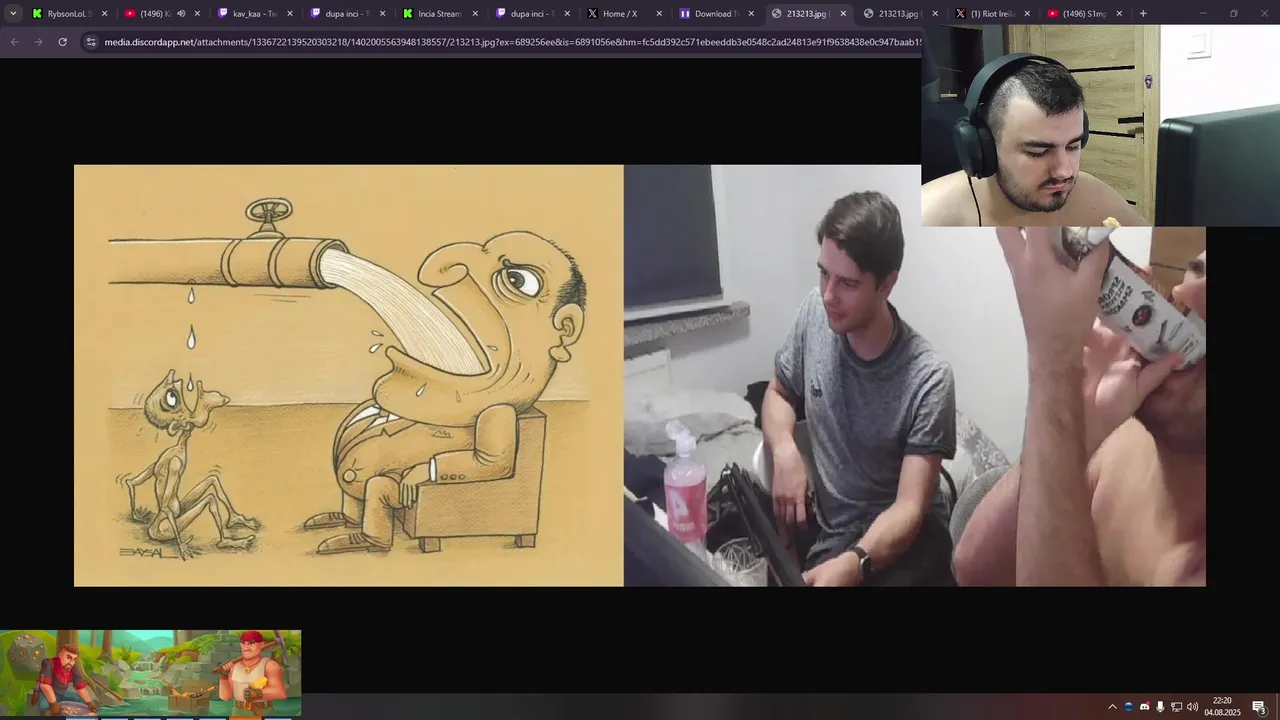Viewport: 1280px width, 720px height.
Task: Mute the audio-playing YouTube tab via speaker icon
Action: pyautogui.click(x=181, y=14)
